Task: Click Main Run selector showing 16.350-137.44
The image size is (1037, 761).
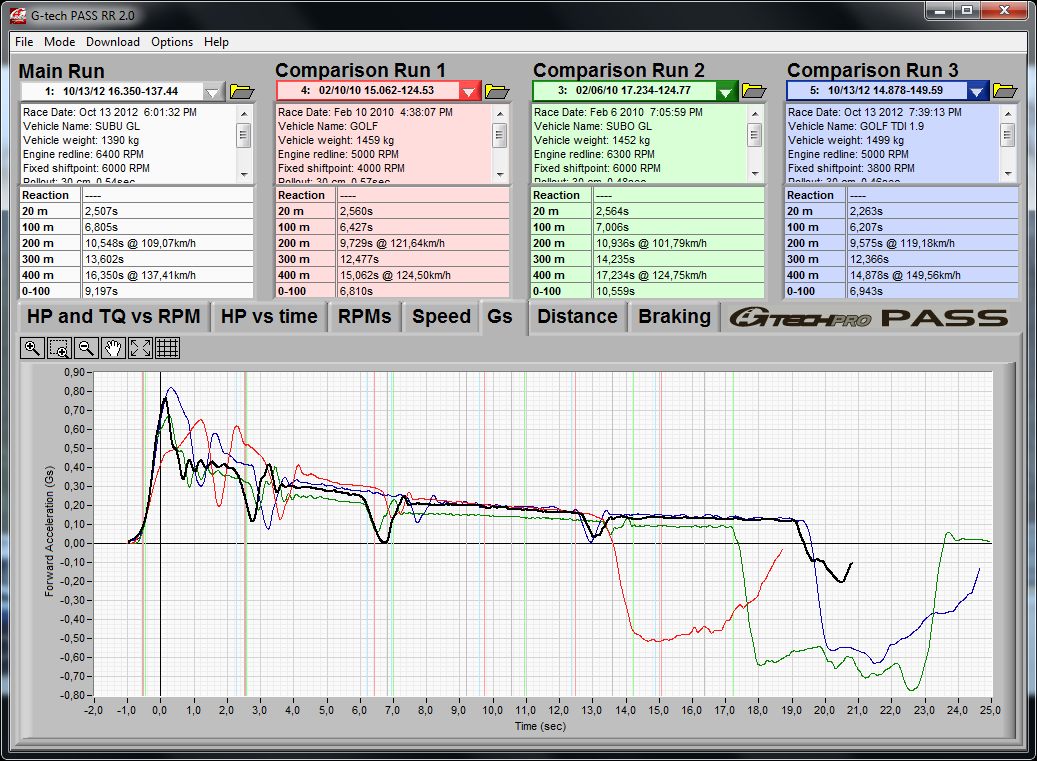Action: [112, 91]
